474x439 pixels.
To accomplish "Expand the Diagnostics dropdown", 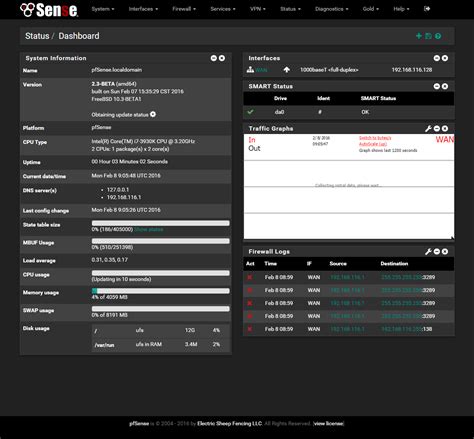I will coord(332,9).
